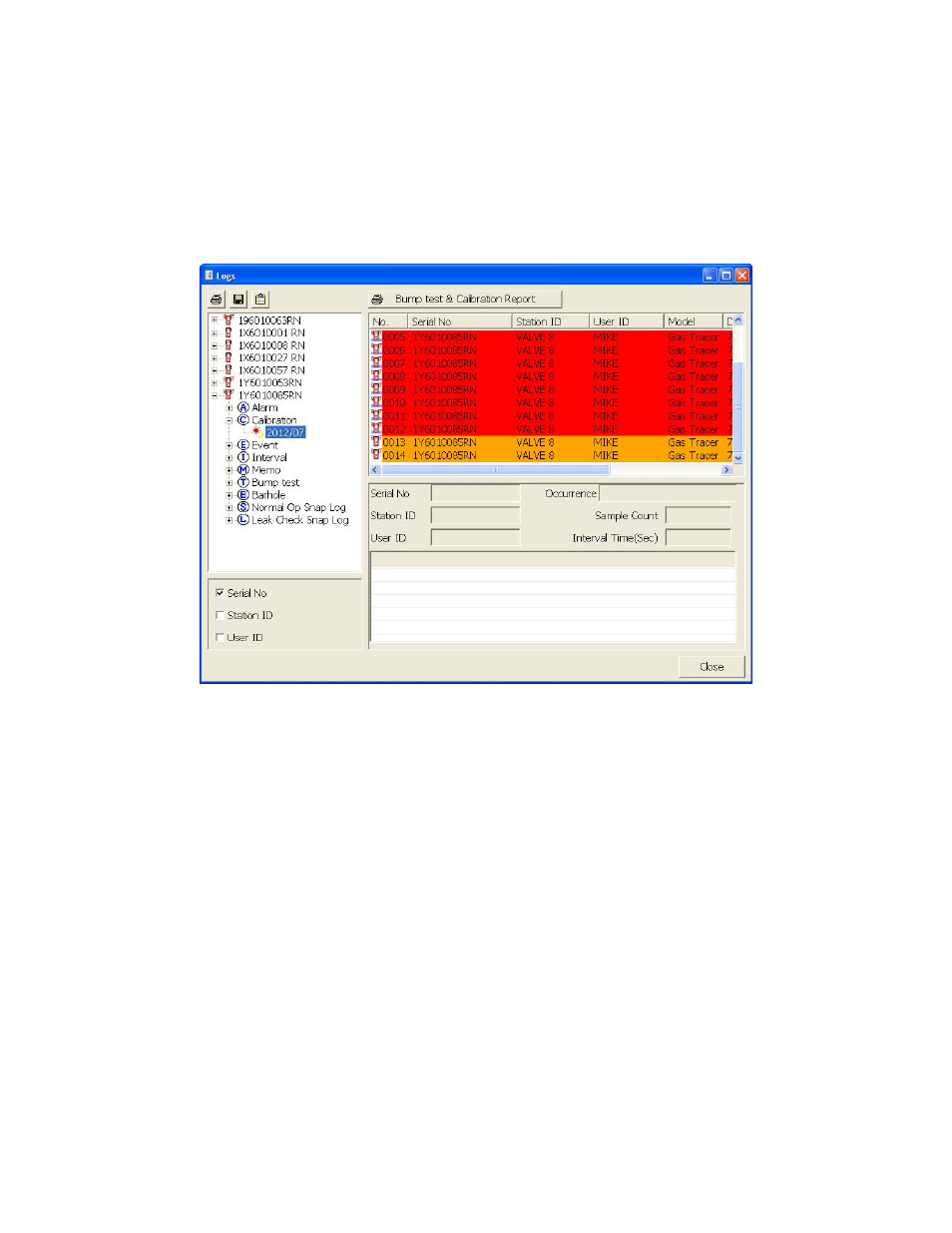952x1233 pixels.
Task: Collapse the 1Y6010065RN tree node
Action: point(215,395)
